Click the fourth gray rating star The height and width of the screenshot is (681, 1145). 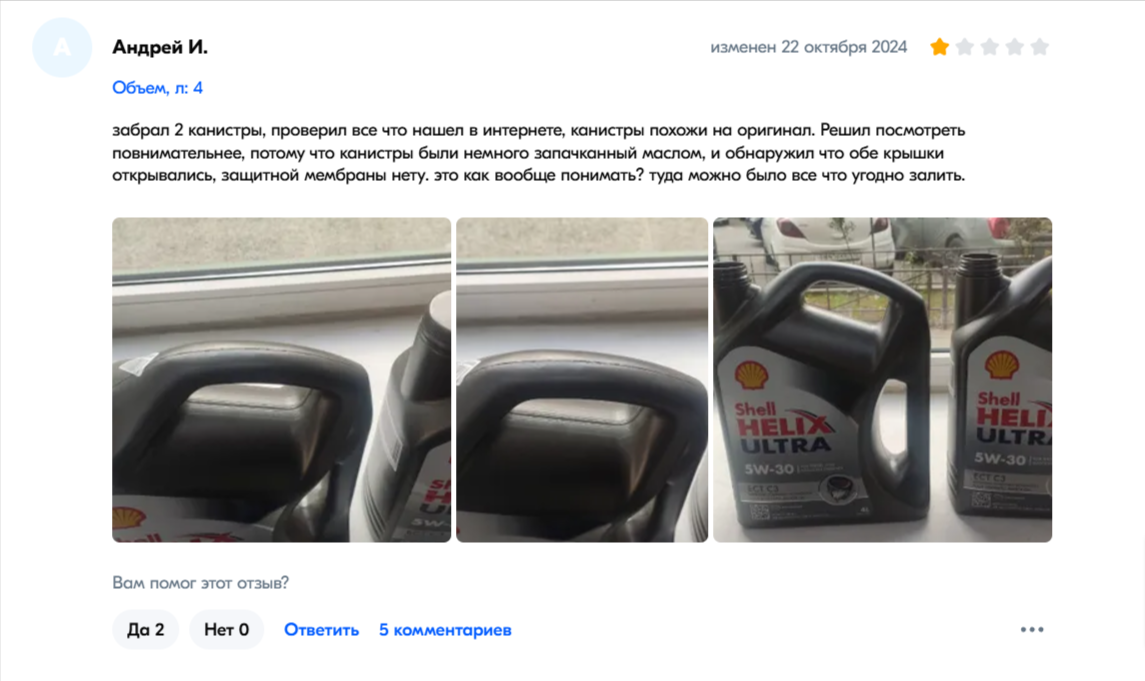pyautogui.click(x=1014, y=47)
